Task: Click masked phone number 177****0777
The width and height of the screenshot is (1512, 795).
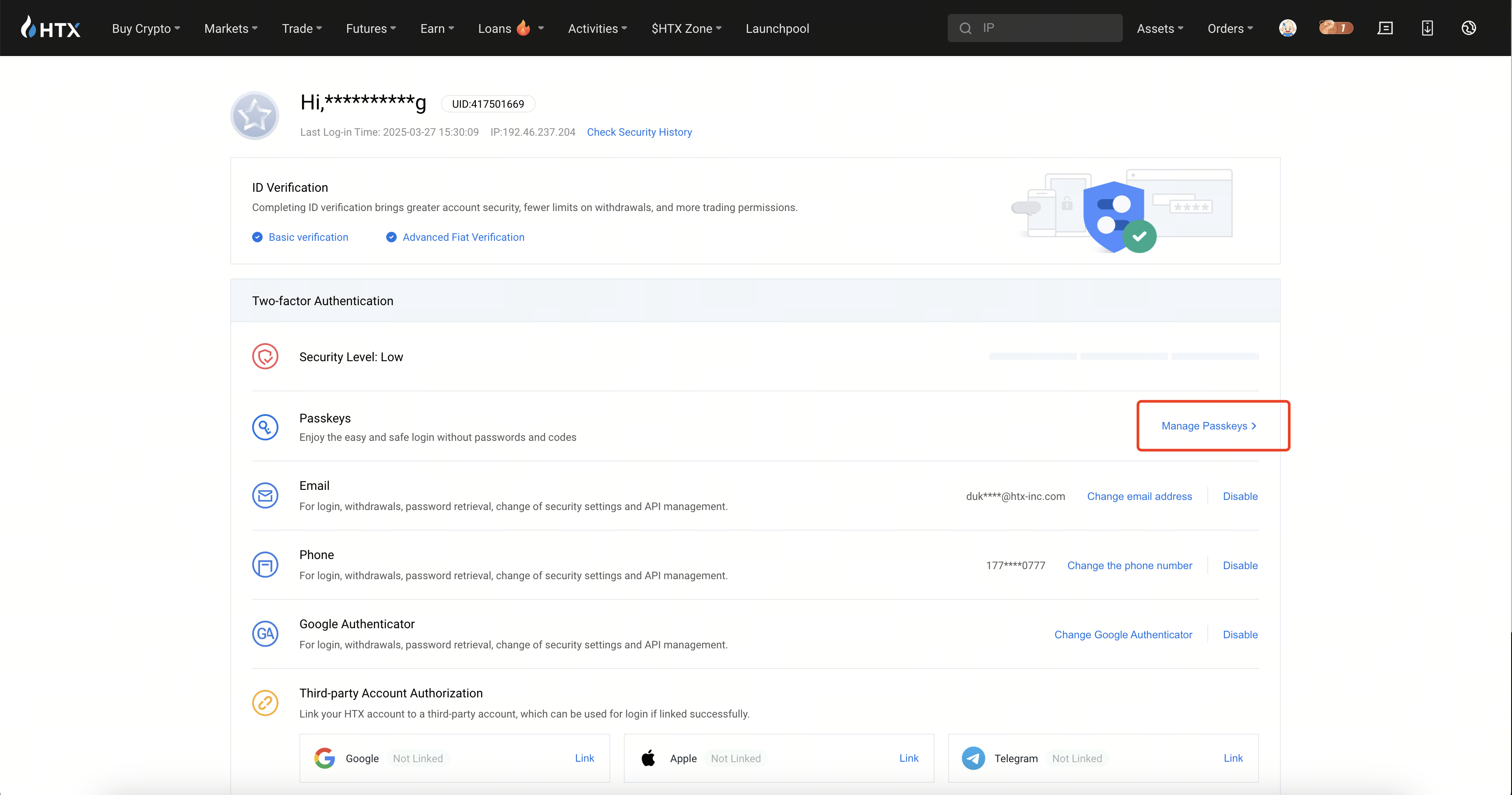Action: pyautogui.click(x=1015, y=566)
